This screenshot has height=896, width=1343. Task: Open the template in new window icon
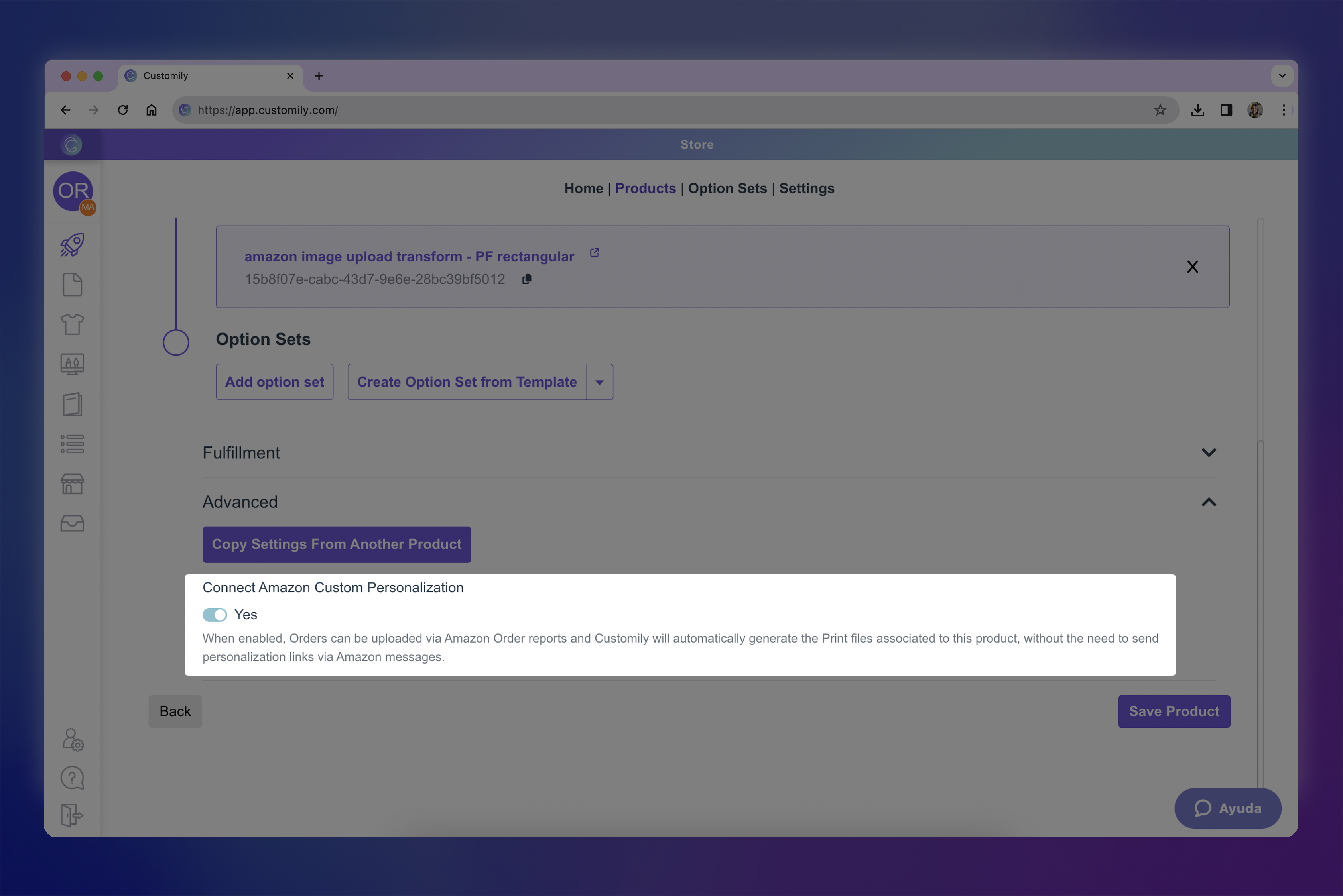pyautogui.click(x=595, y=253)
